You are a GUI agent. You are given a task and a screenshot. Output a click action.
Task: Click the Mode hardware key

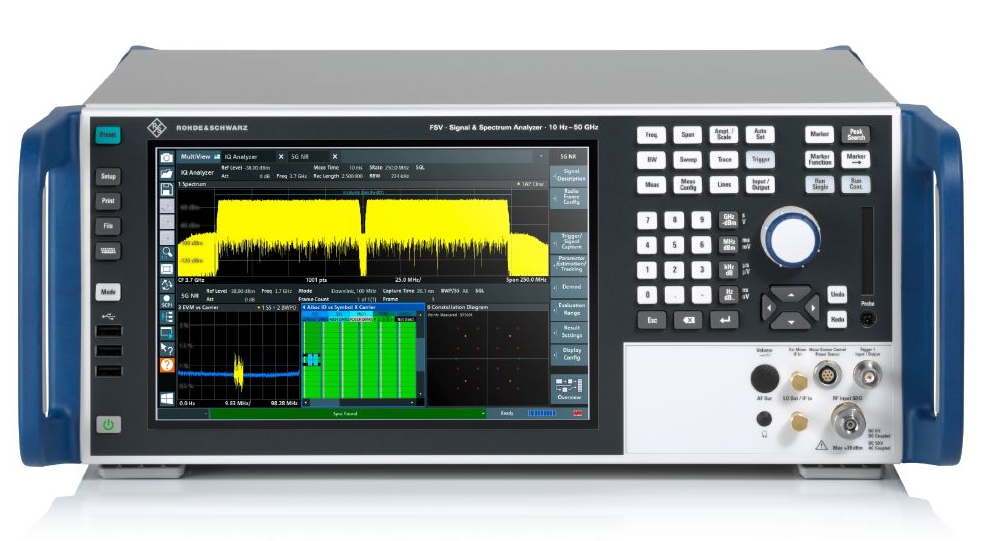(108, 292)
